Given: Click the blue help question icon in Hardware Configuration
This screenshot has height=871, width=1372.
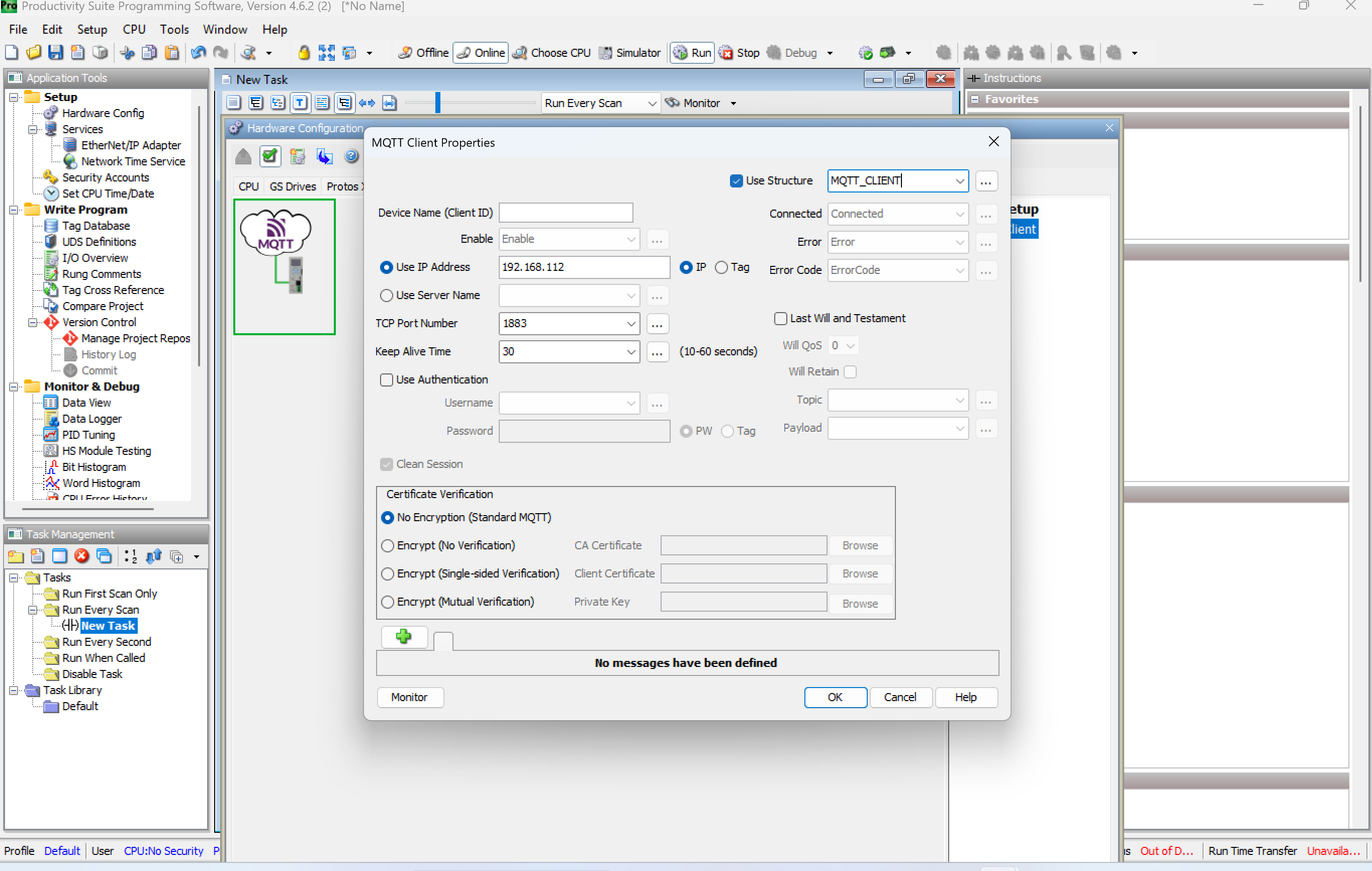Looking at the screenshot, I should [x=351, y=156].
